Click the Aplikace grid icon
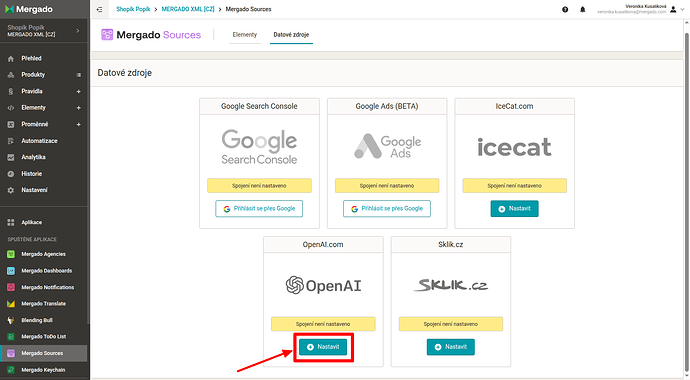Screen dimensions: 690x380 pyautogui.click(x=11, y=223)
